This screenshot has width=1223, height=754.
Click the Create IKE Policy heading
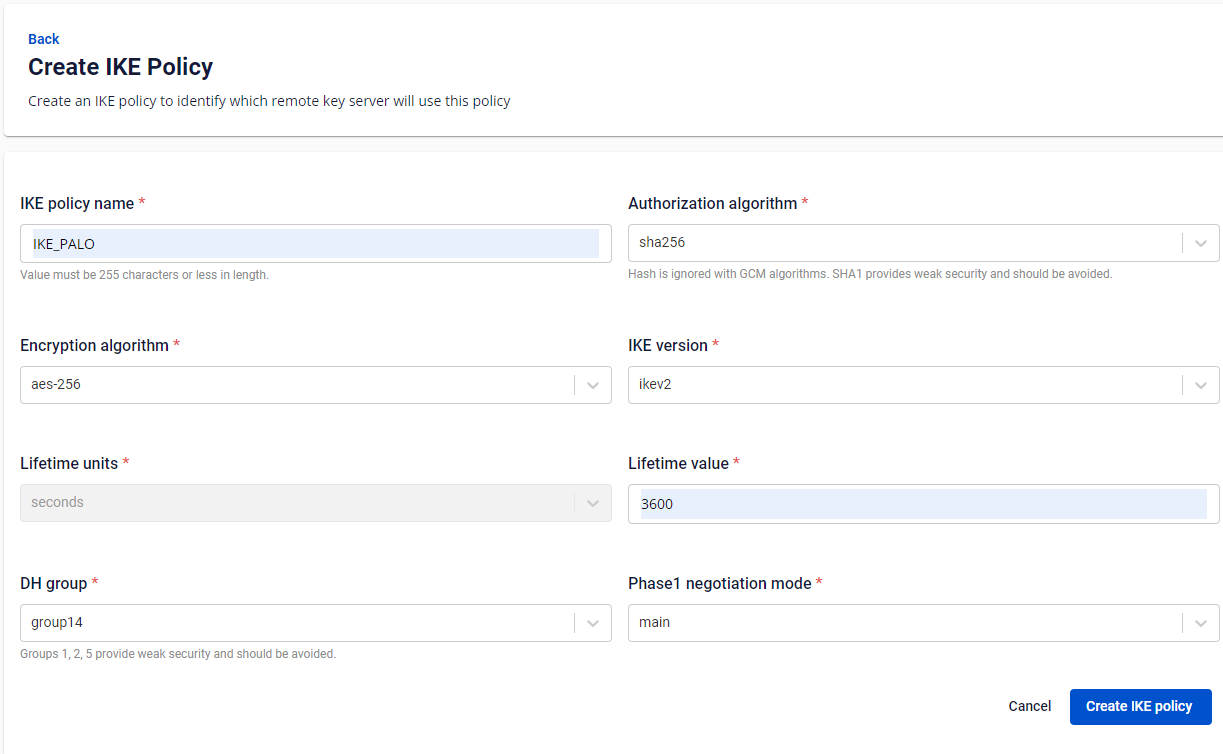121,67
